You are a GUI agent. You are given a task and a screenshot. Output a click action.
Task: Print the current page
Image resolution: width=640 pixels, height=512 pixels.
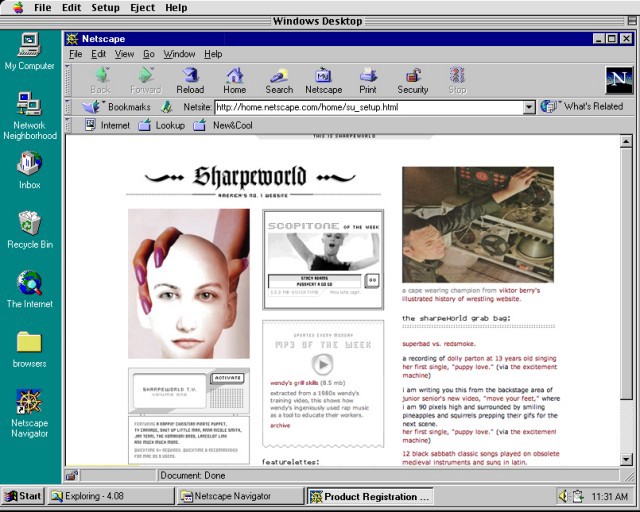point(368,81)
